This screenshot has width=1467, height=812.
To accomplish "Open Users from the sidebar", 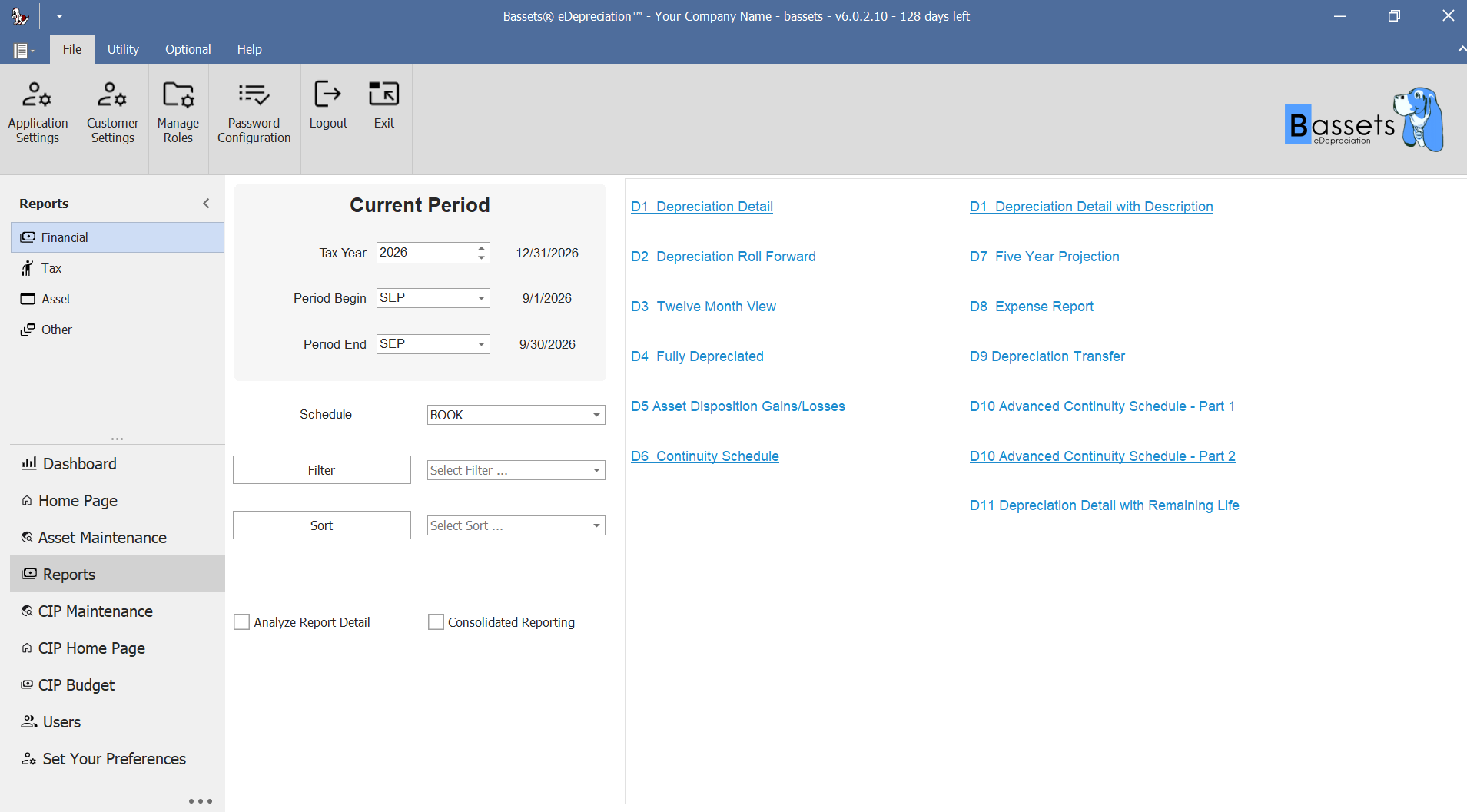I will coord(118,722).
